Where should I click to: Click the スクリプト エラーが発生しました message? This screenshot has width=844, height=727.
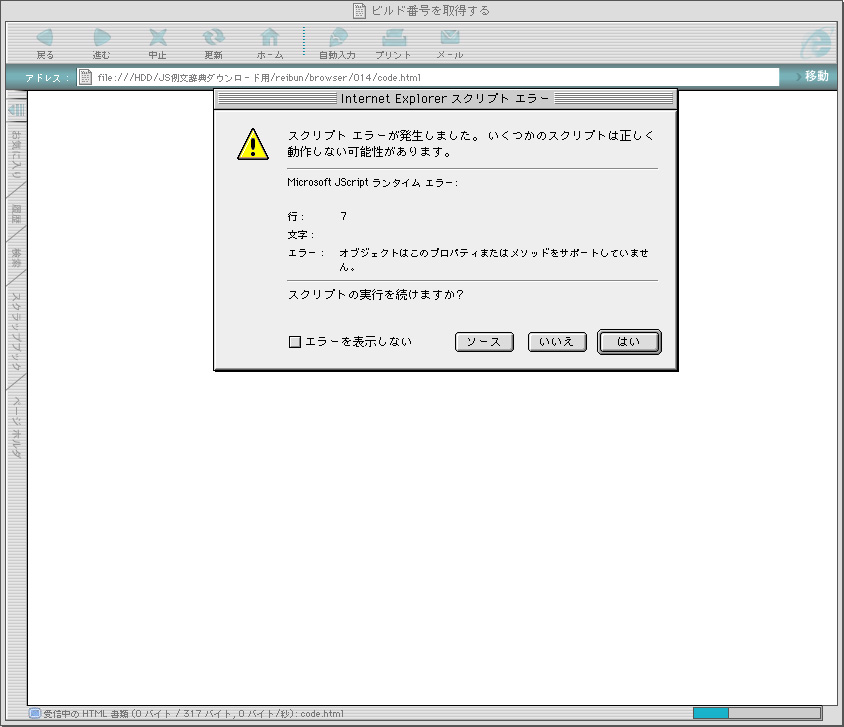[x=471, y=144]
